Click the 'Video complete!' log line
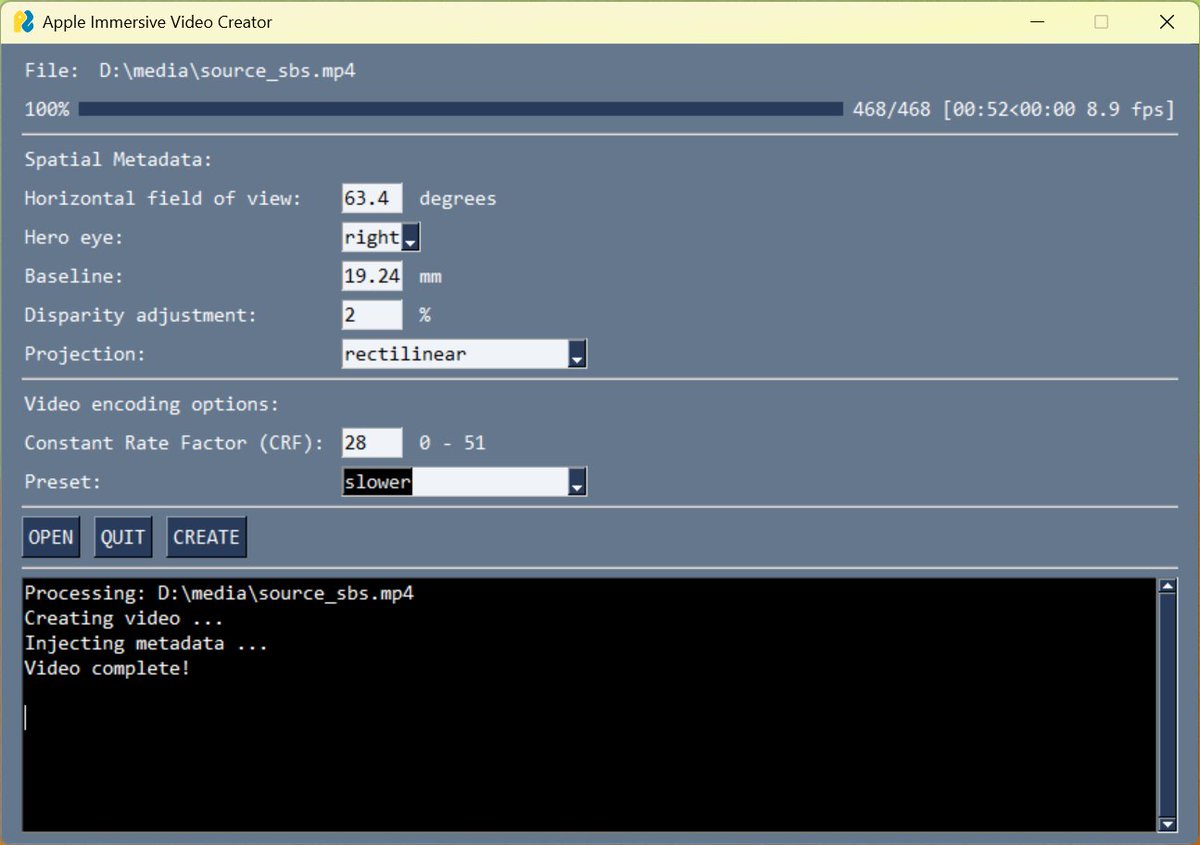This screenshot has width=1200, height=845. click(x=107, y=668)
